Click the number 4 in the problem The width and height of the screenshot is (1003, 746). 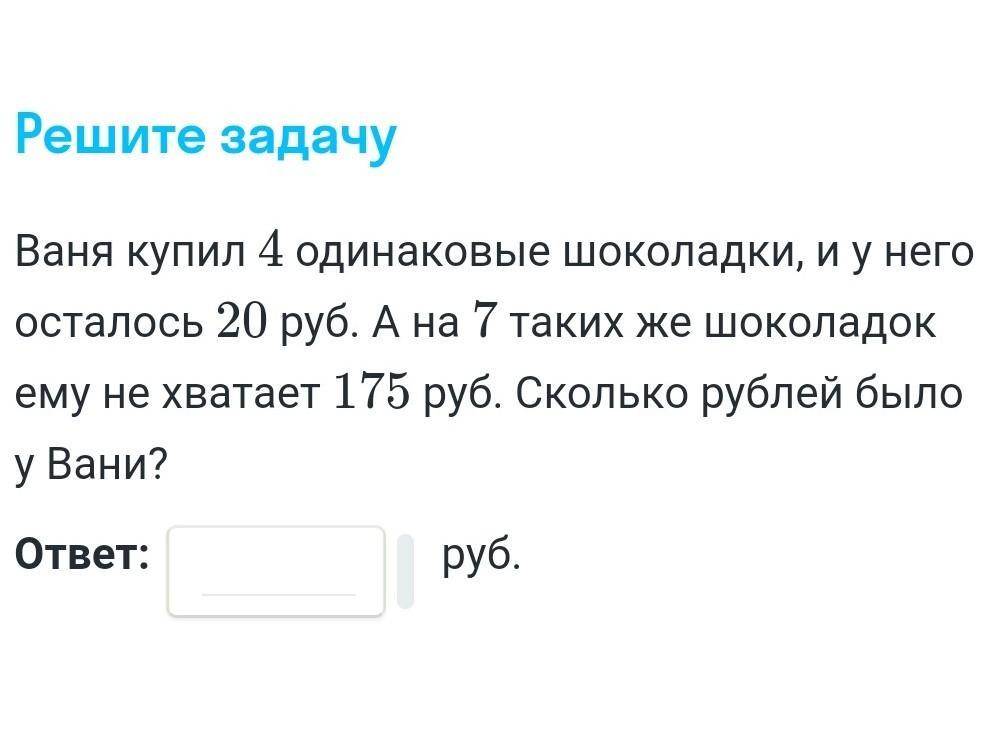[x=271, y=251]
